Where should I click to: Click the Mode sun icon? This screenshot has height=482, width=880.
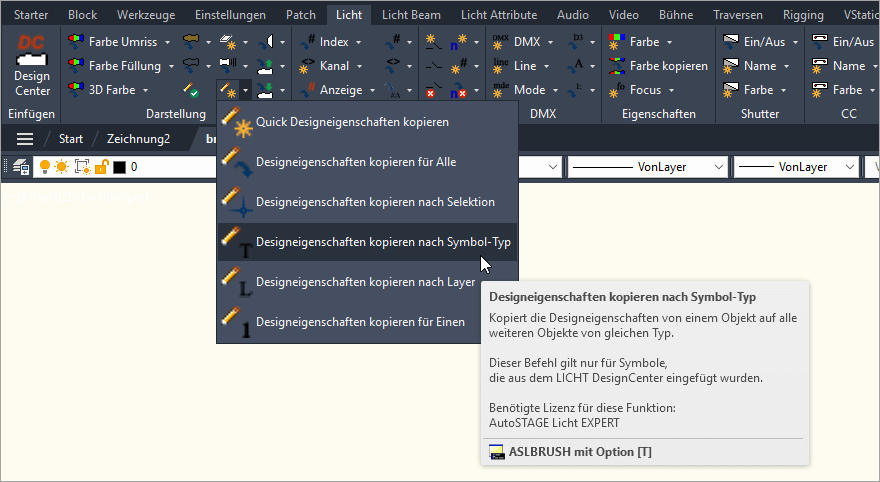pyautogui.click(x=501, y=90)
